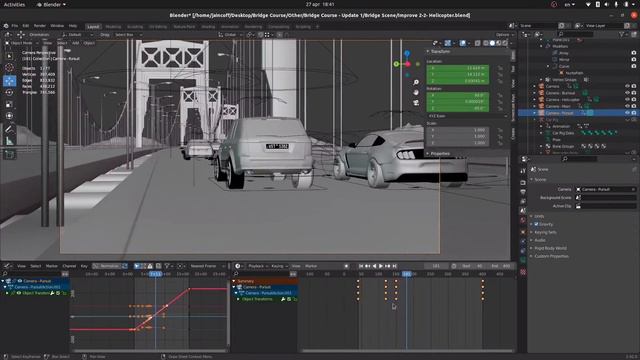Click the scene Camera field Camera - Pursuit
The height and width of the screenshot is (360, 640).
606,189
